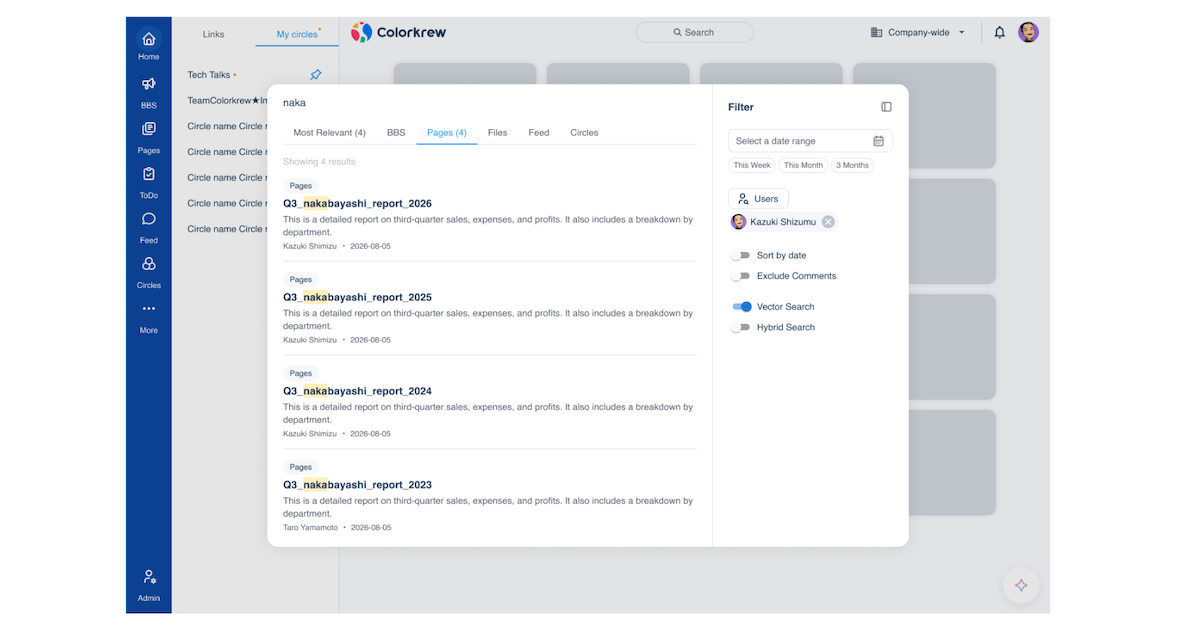
Task: Switch to the Files results tab
Action: (497, 133)
